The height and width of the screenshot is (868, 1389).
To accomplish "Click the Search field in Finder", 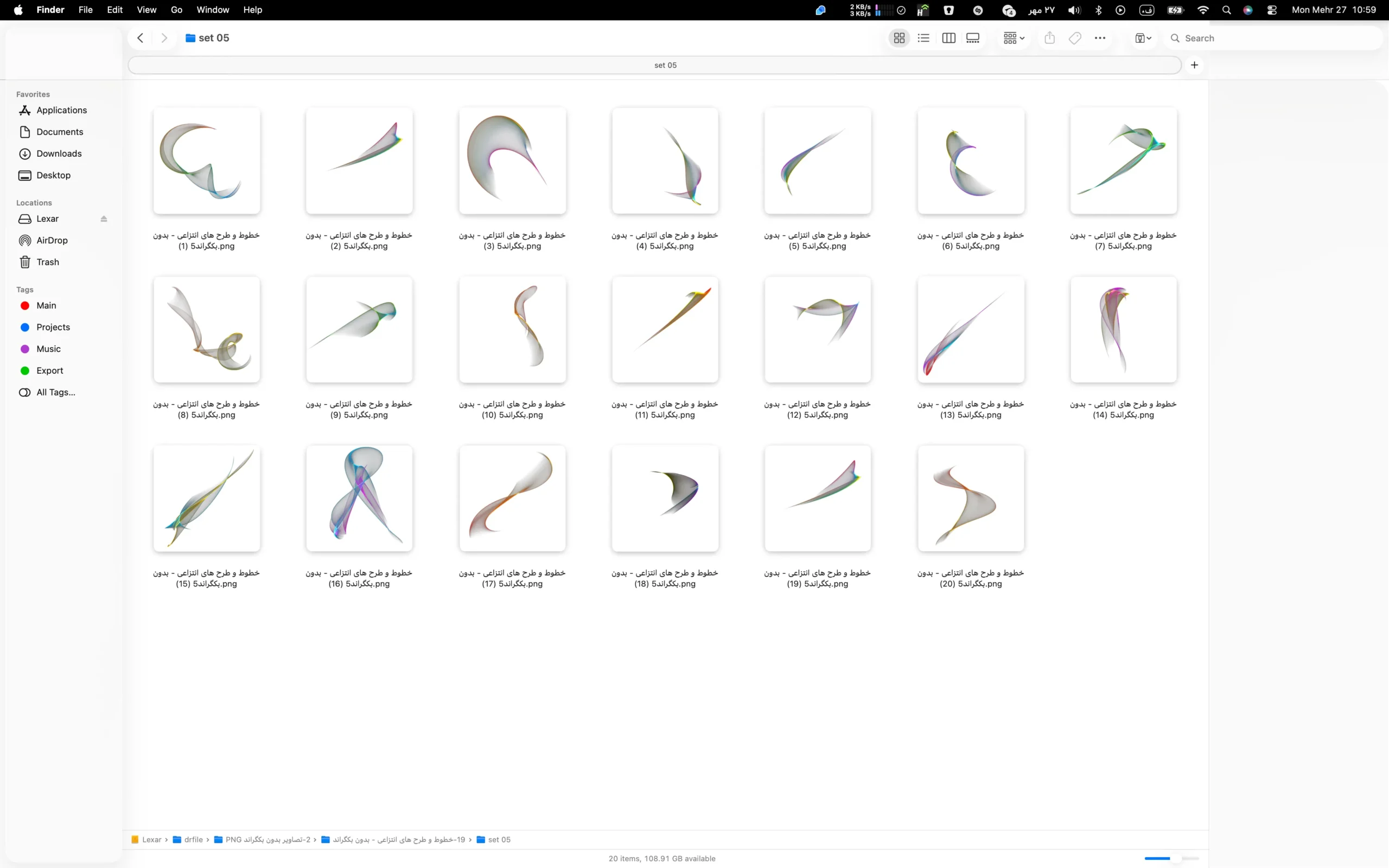I will point(1273,38).
